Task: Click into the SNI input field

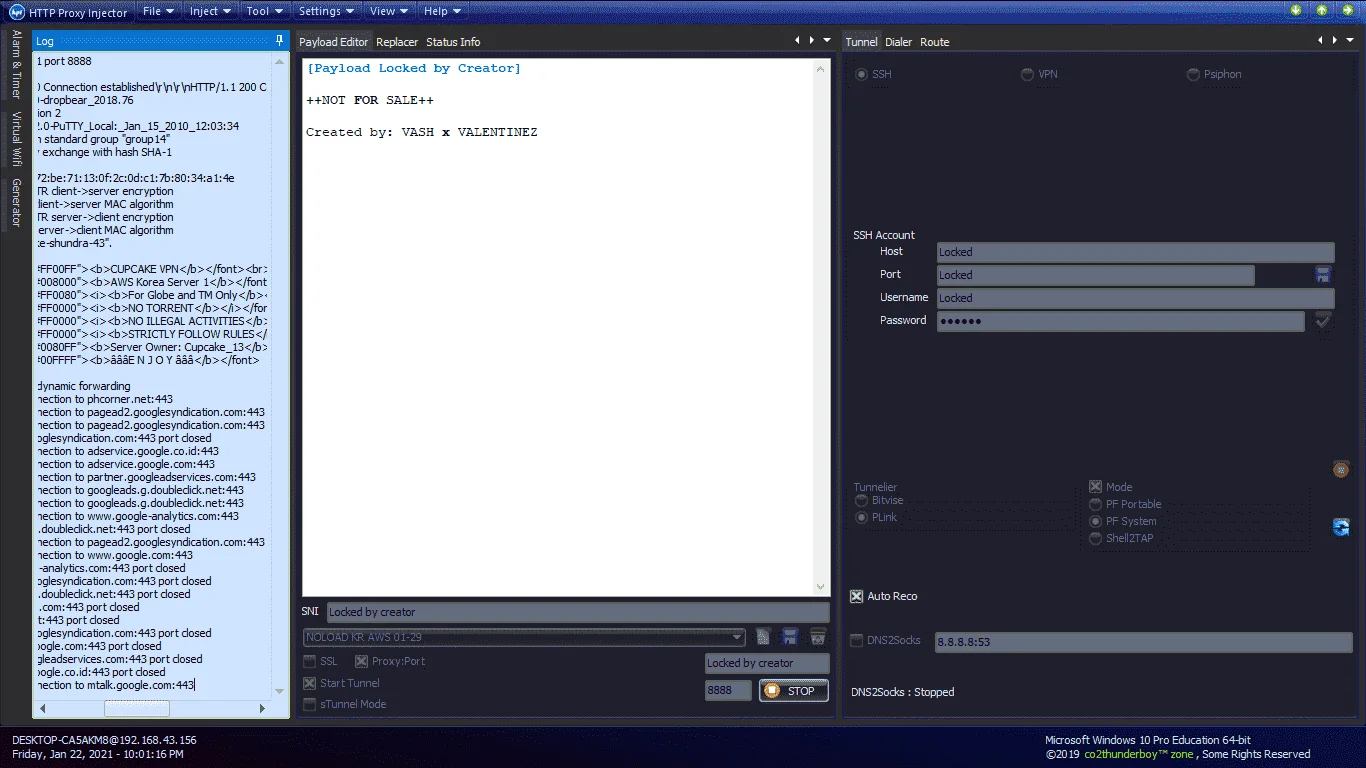Action: tap(578, 612)
